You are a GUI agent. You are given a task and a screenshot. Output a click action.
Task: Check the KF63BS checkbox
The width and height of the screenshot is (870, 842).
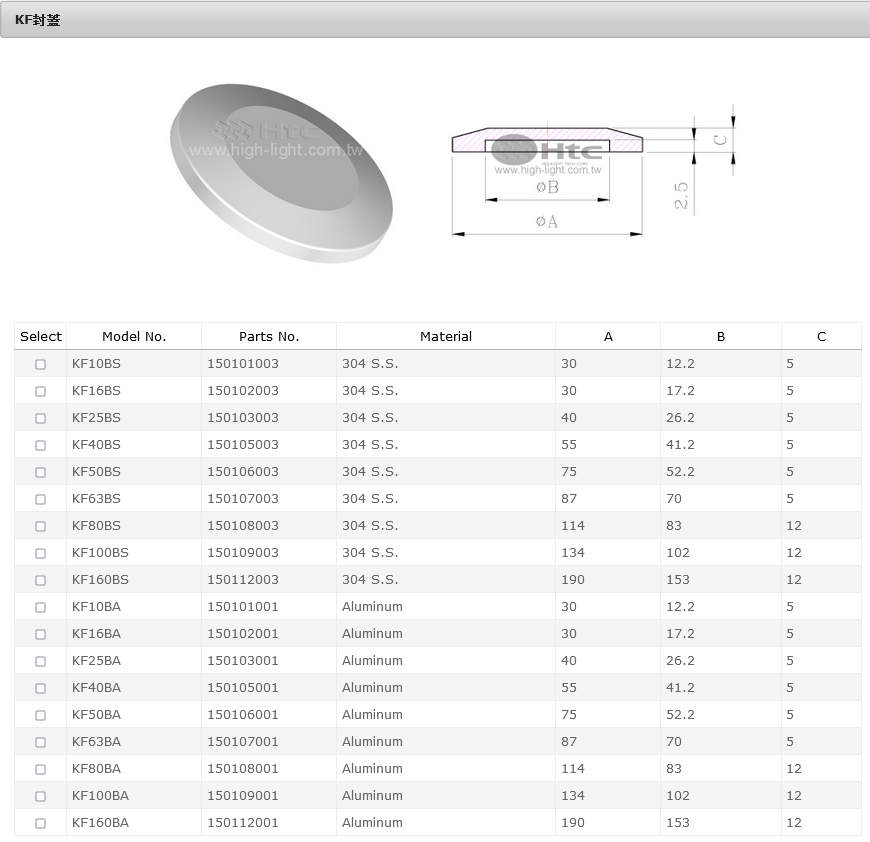click(x=40, y=499)
